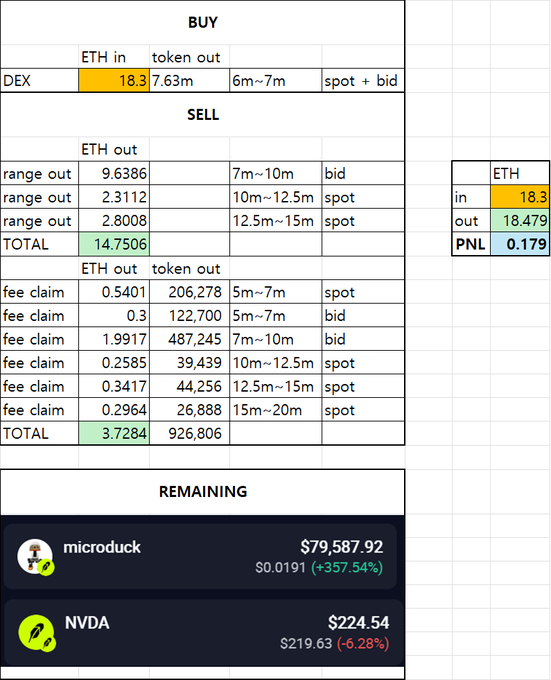This screenshot has width=551, height=680.
Task: Click the 12.5m~15m range out cell
Action: pos(276,221)
